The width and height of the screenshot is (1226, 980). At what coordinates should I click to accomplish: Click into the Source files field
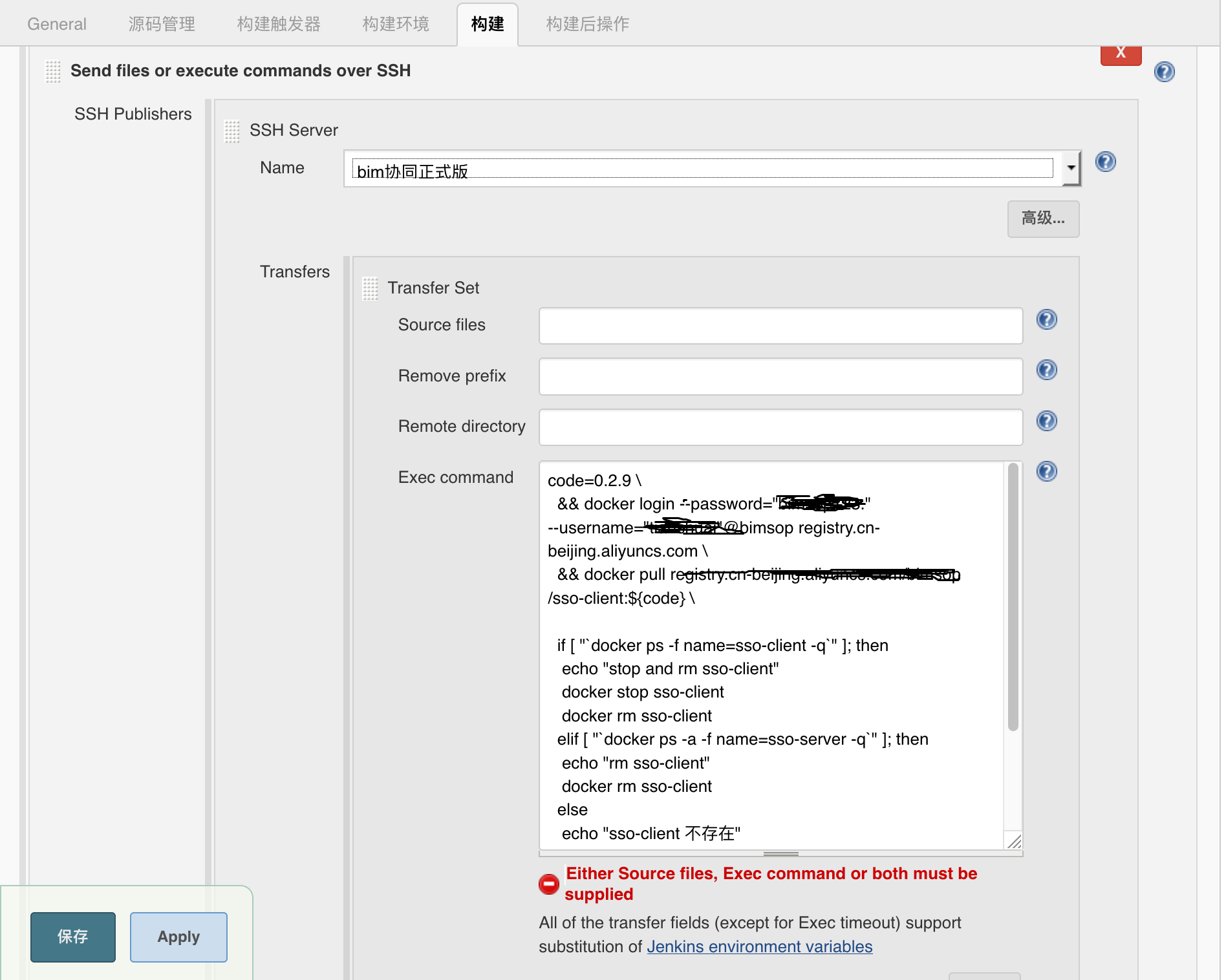780,326
